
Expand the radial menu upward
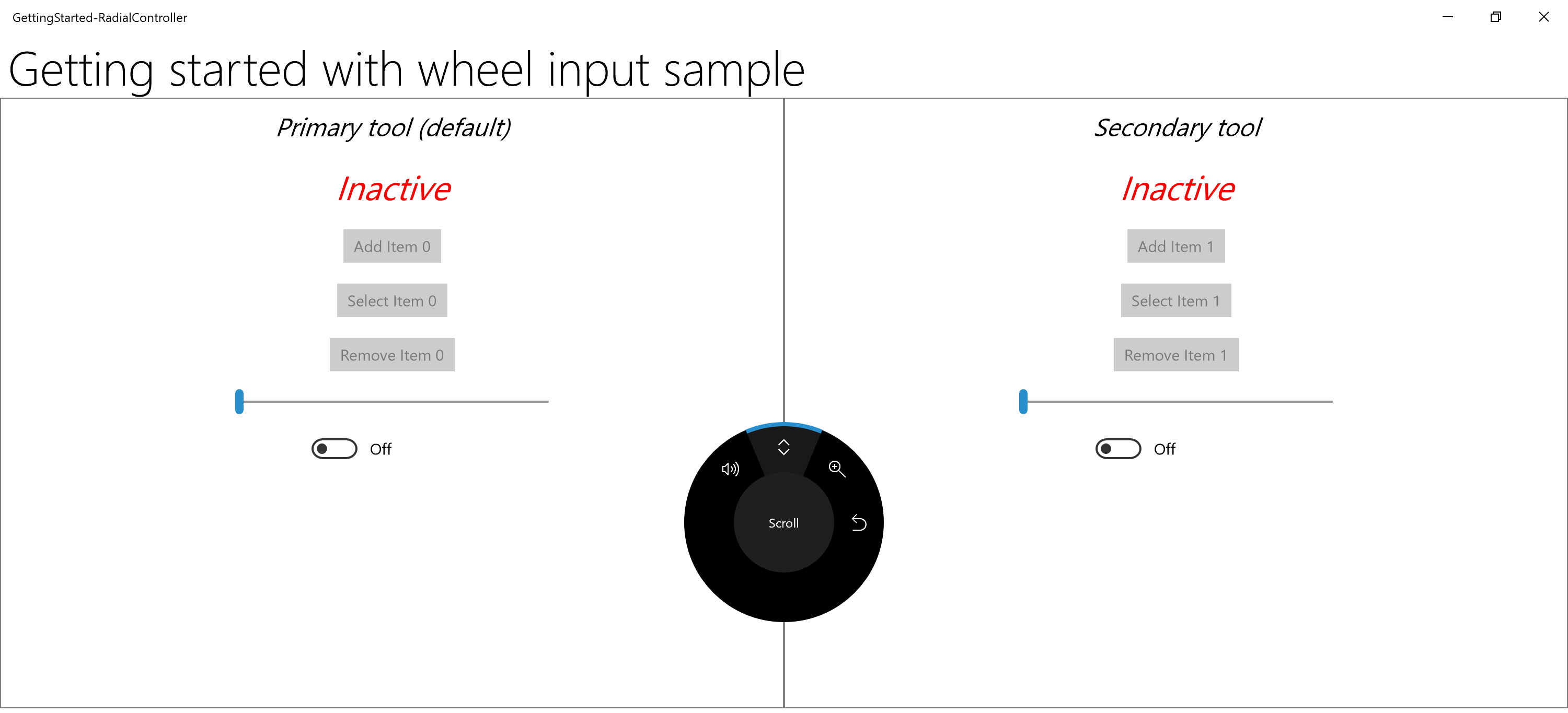tap(783, 448)
